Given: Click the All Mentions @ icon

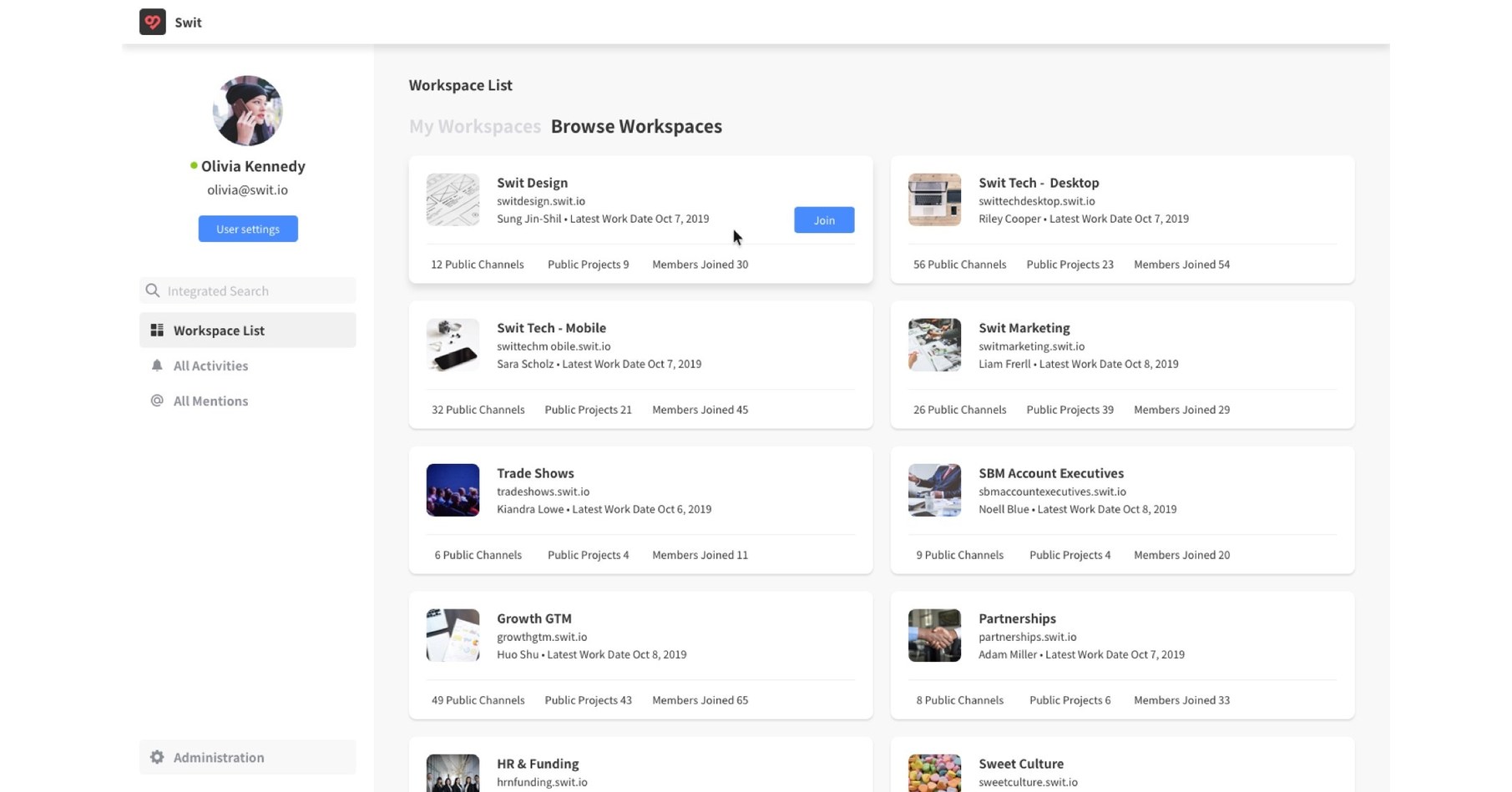Looking at the screenshot, I should [157, 401].
